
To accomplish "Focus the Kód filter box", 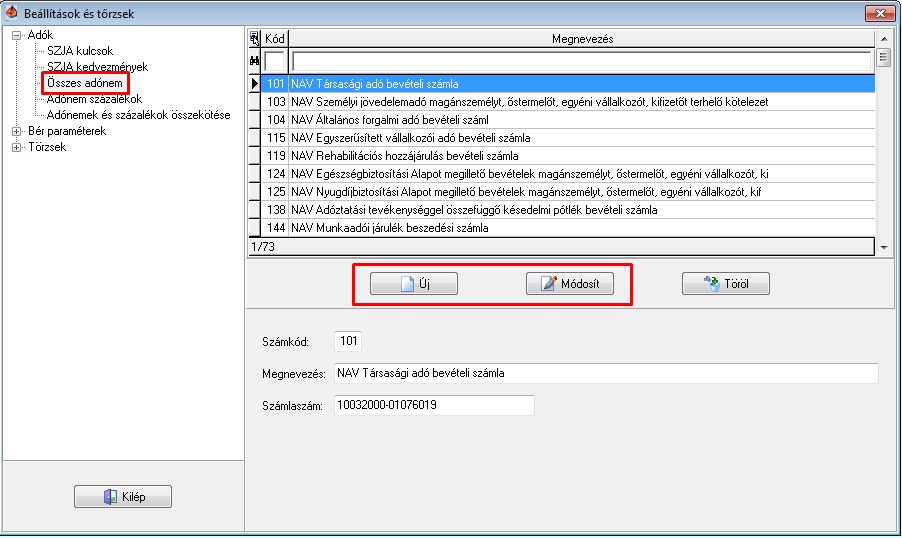I will pos(274,61).
